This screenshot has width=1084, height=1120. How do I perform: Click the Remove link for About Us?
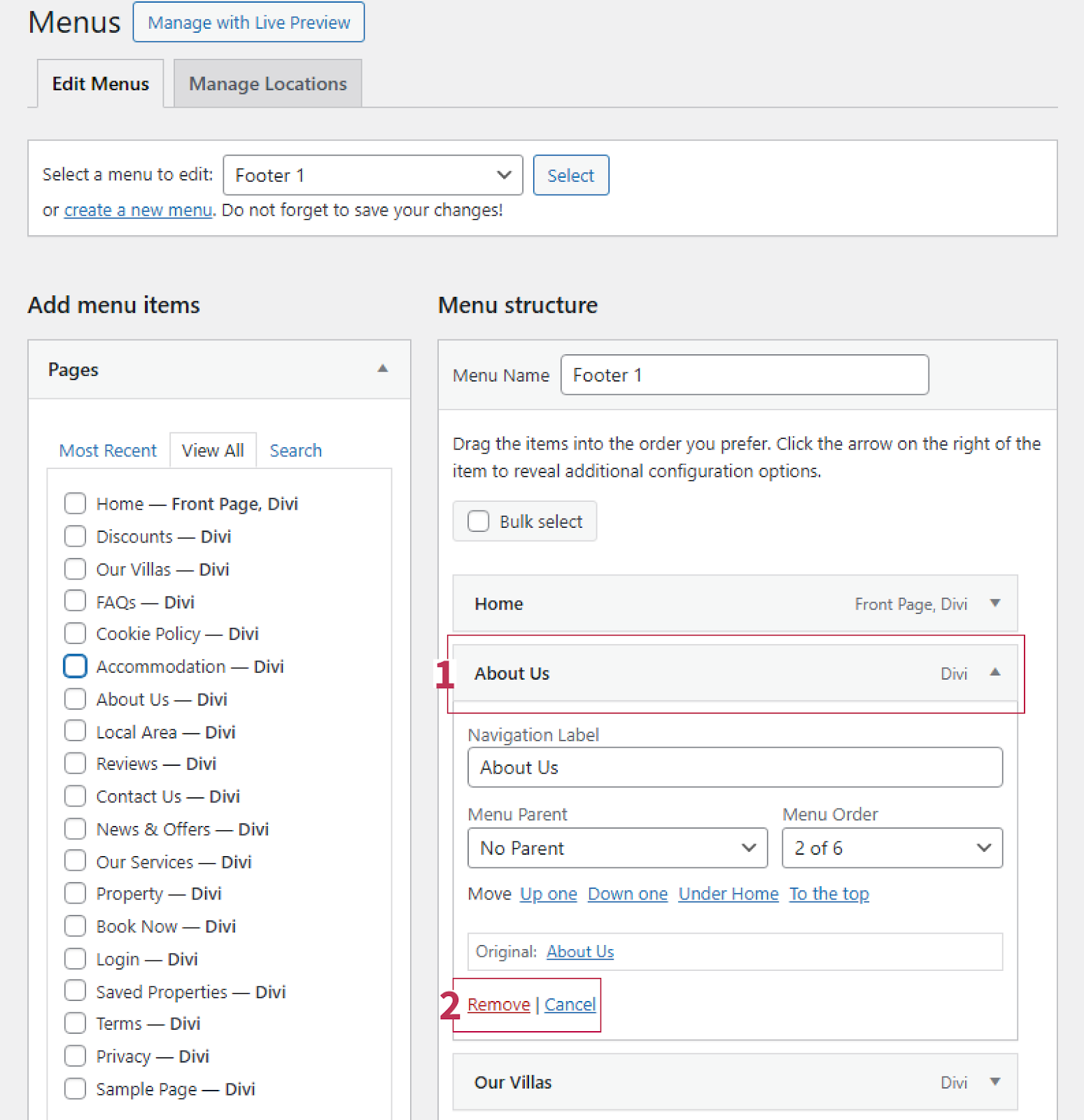coord(498,1004)
